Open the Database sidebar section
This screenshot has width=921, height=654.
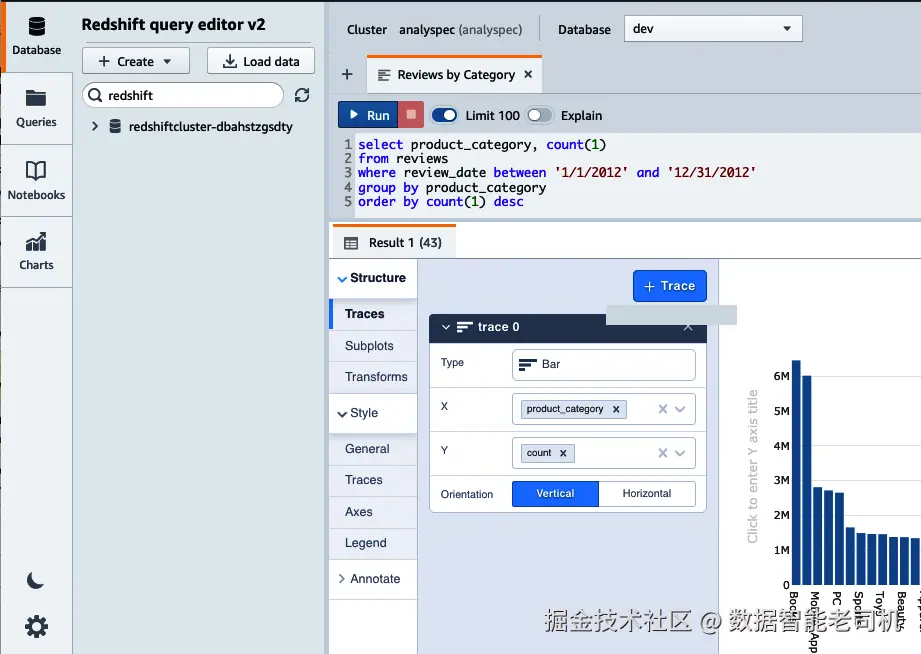pos(36,36)
